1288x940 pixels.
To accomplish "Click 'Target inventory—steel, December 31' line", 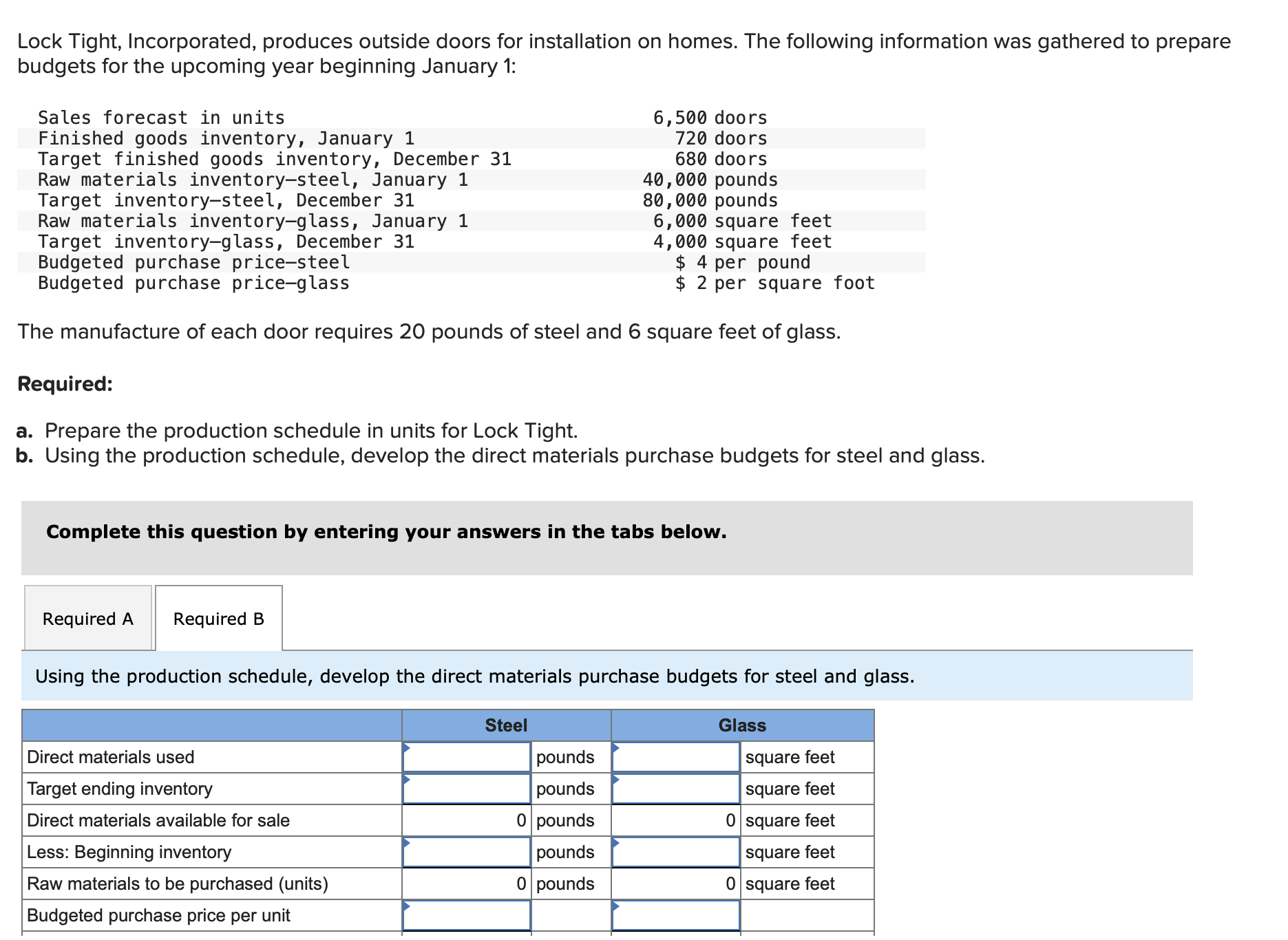I will point(226,200).
